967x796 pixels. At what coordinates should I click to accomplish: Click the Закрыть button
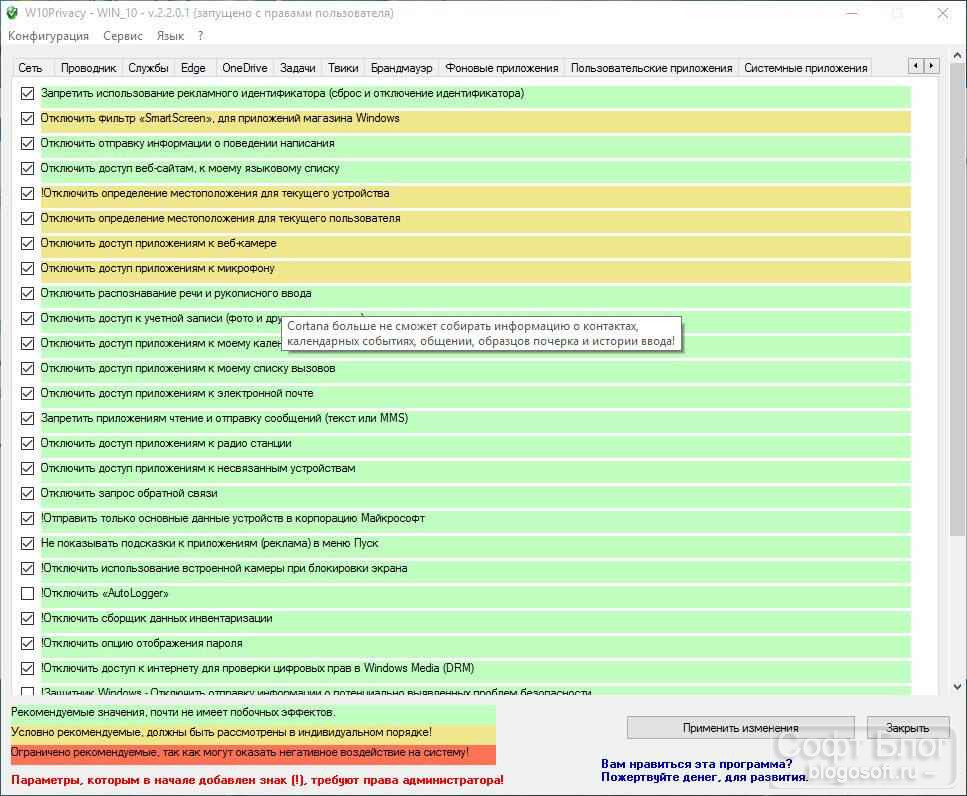click(907, 728)
